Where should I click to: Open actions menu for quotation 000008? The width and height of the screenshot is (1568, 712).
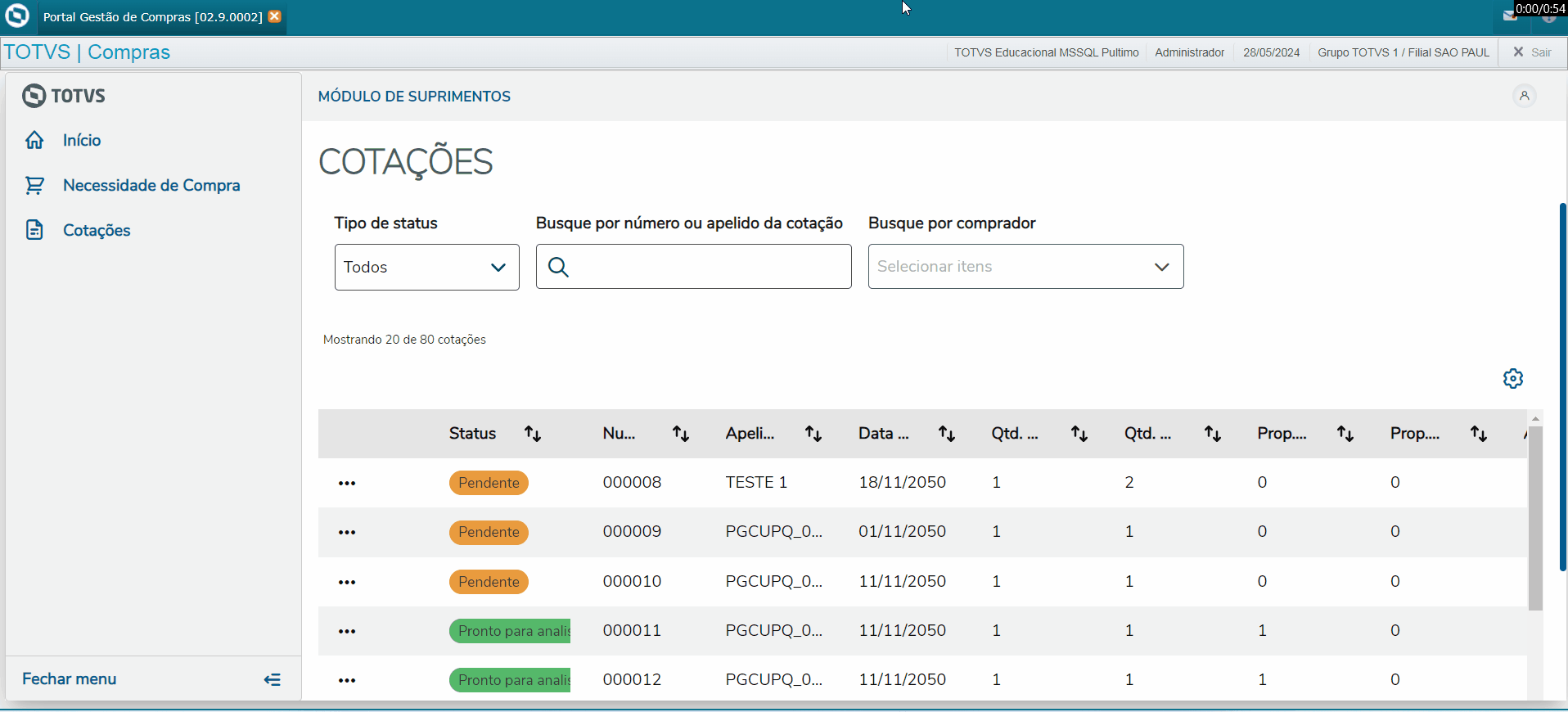pos(347,483)
